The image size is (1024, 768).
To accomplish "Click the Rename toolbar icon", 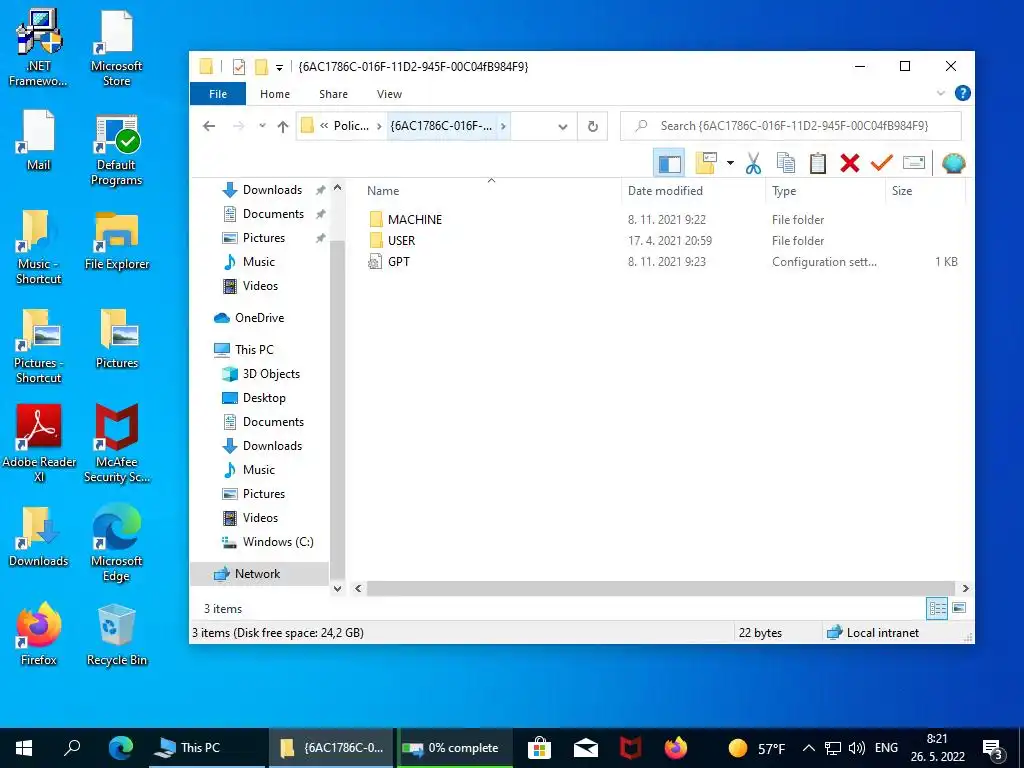I will coord(914,163).
